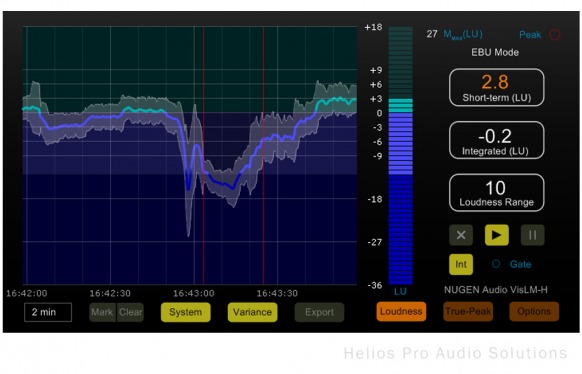The height and width of the screenshot is (374, 582).
Task: Click the Loudness Range 10 readout
Action: pyautogui.click(x=497, y=193)
